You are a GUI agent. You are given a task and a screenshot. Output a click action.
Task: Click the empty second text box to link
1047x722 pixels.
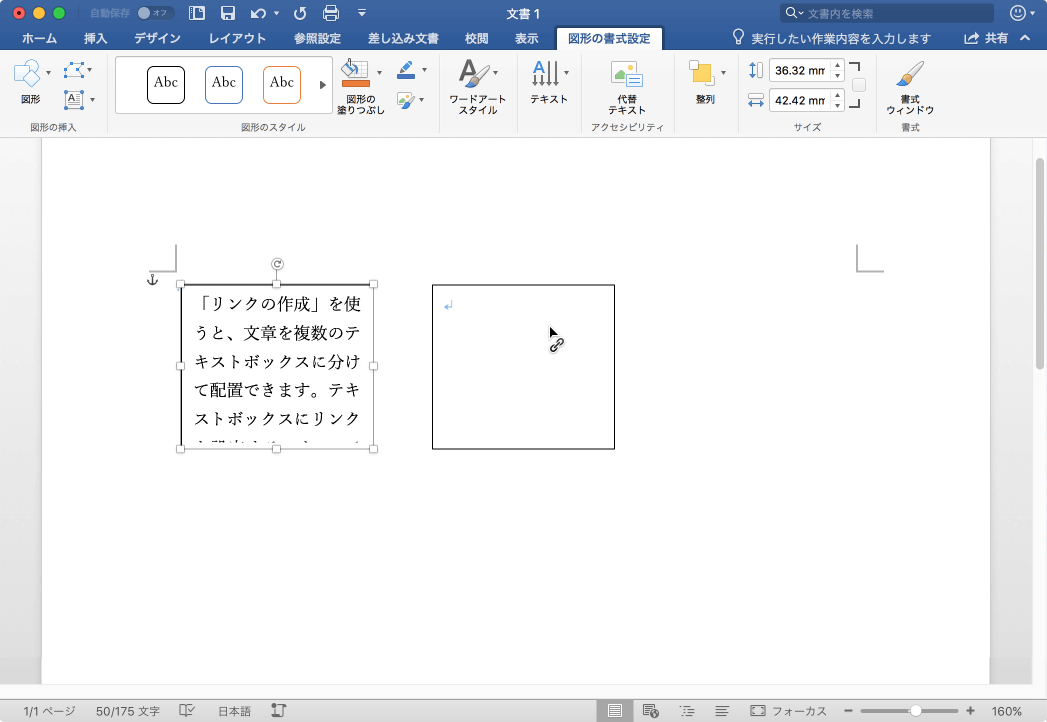point(524,367)
